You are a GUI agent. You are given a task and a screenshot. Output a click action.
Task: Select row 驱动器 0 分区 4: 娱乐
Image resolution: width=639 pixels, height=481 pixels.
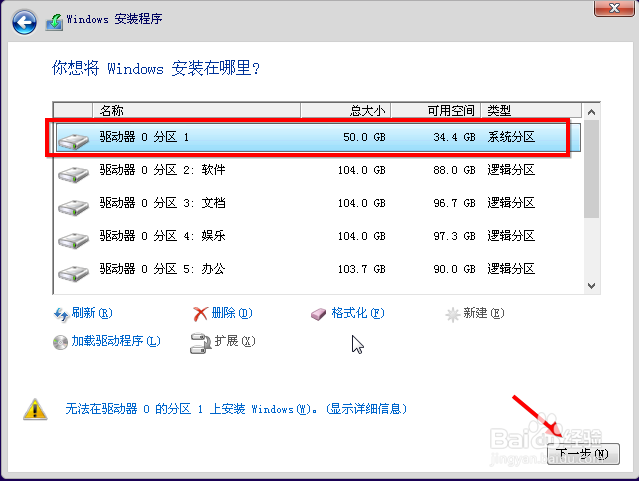pyautogui.click(x=318, y=236)
